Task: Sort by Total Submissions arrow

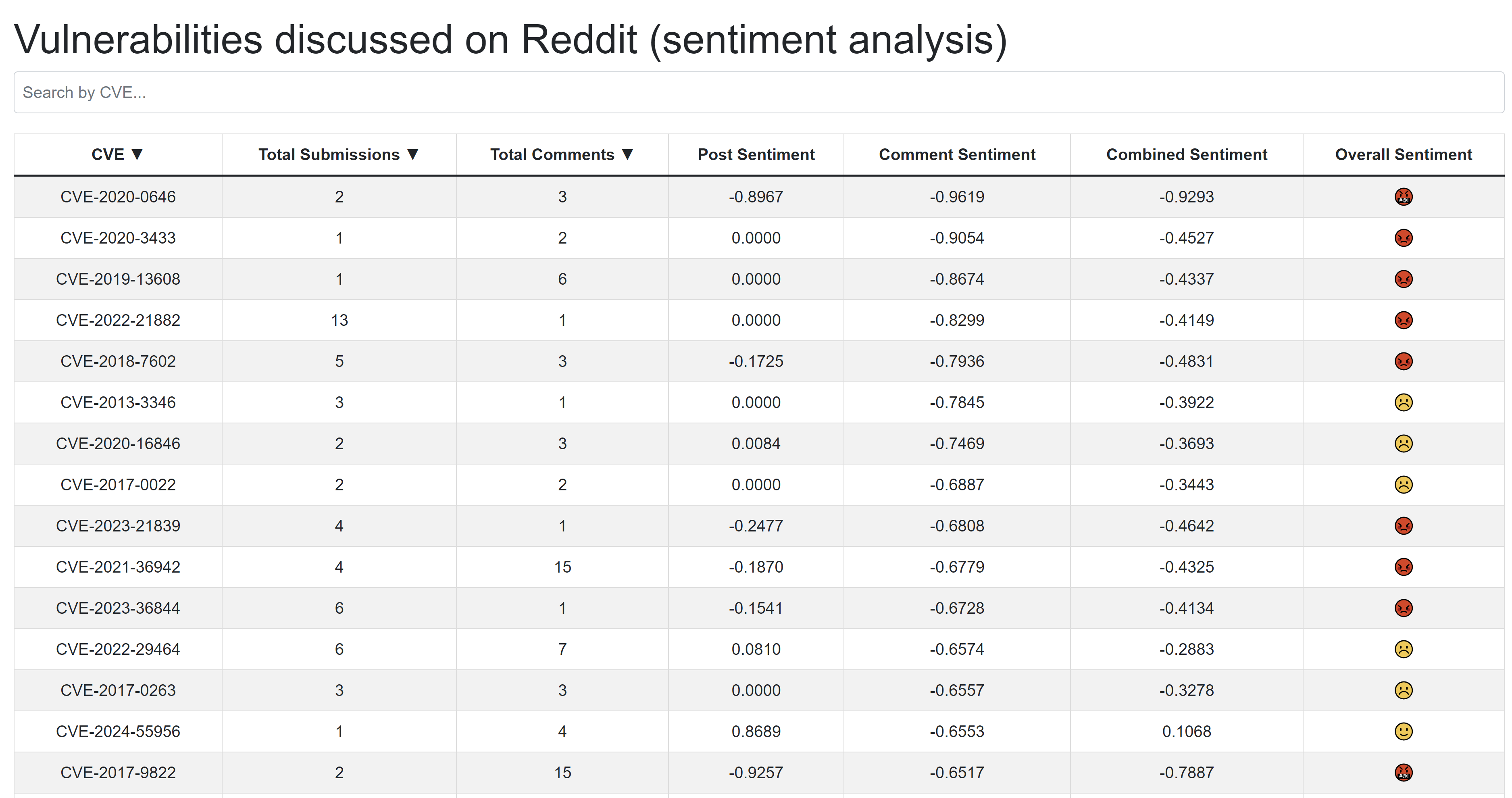Action: coord(412,154)
